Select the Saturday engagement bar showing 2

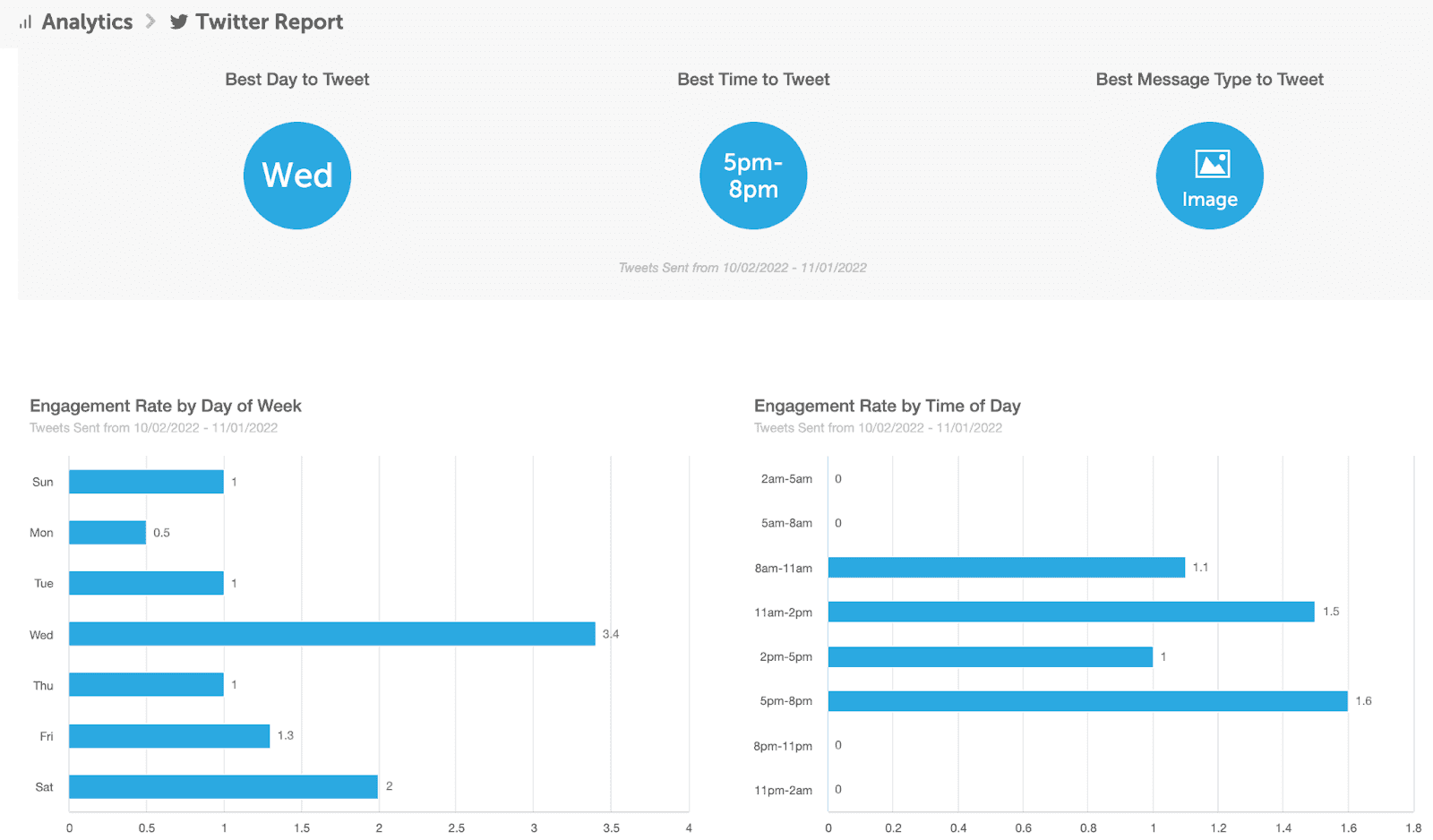[222, 786]
